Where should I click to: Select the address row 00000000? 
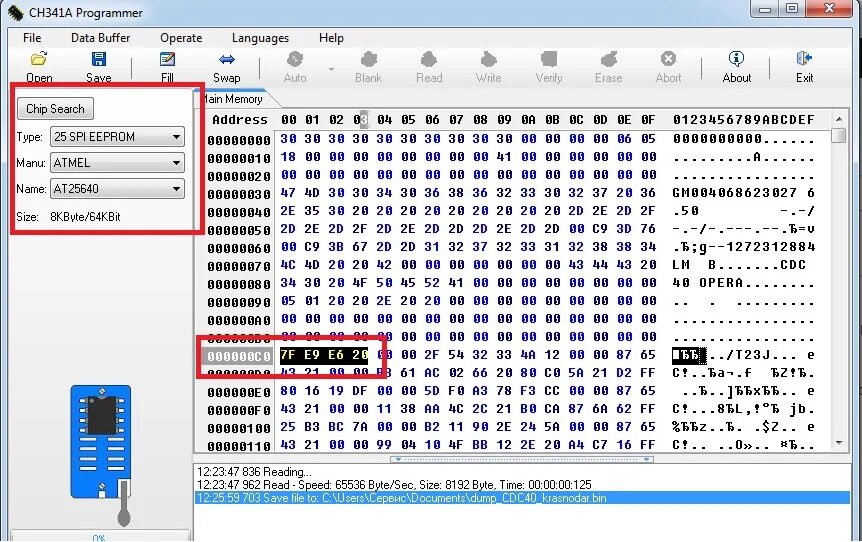pyautogui.click(x=239, y=140)
